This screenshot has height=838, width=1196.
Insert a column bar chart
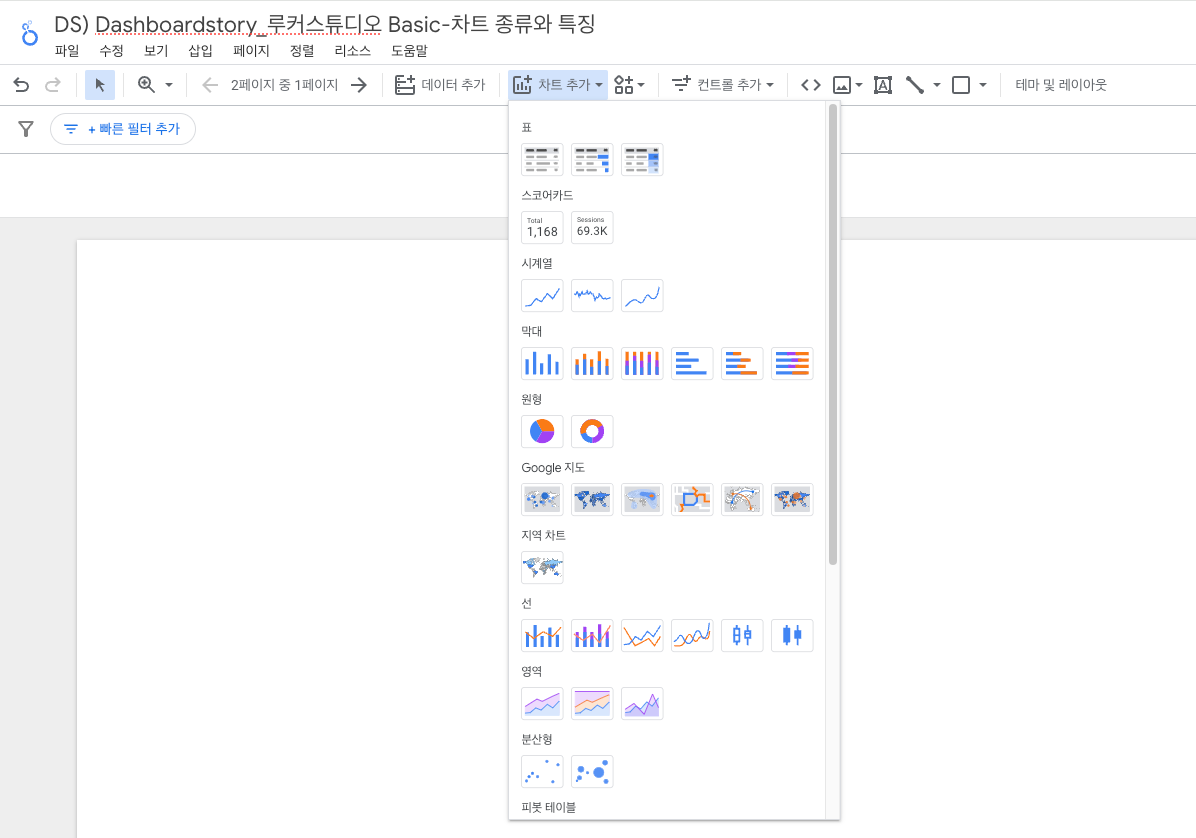tap(542, 363)
